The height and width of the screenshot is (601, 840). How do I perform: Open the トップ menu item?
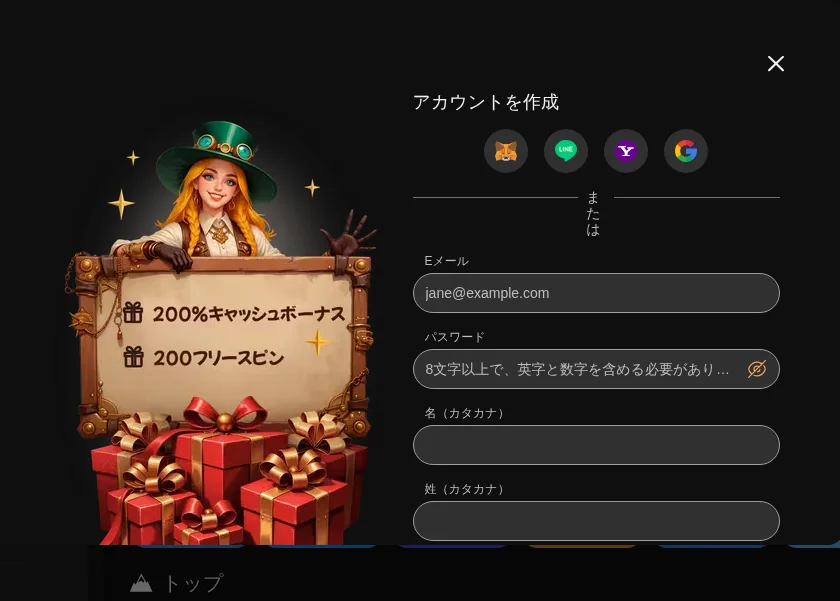(177, 583)
